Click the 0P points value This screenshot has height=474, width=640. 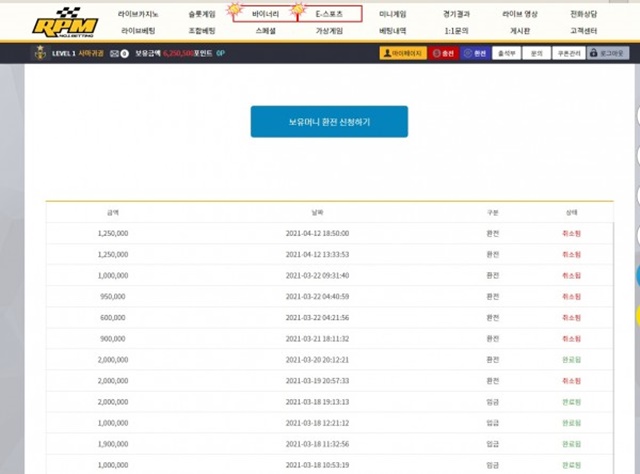tap(220, 53)
